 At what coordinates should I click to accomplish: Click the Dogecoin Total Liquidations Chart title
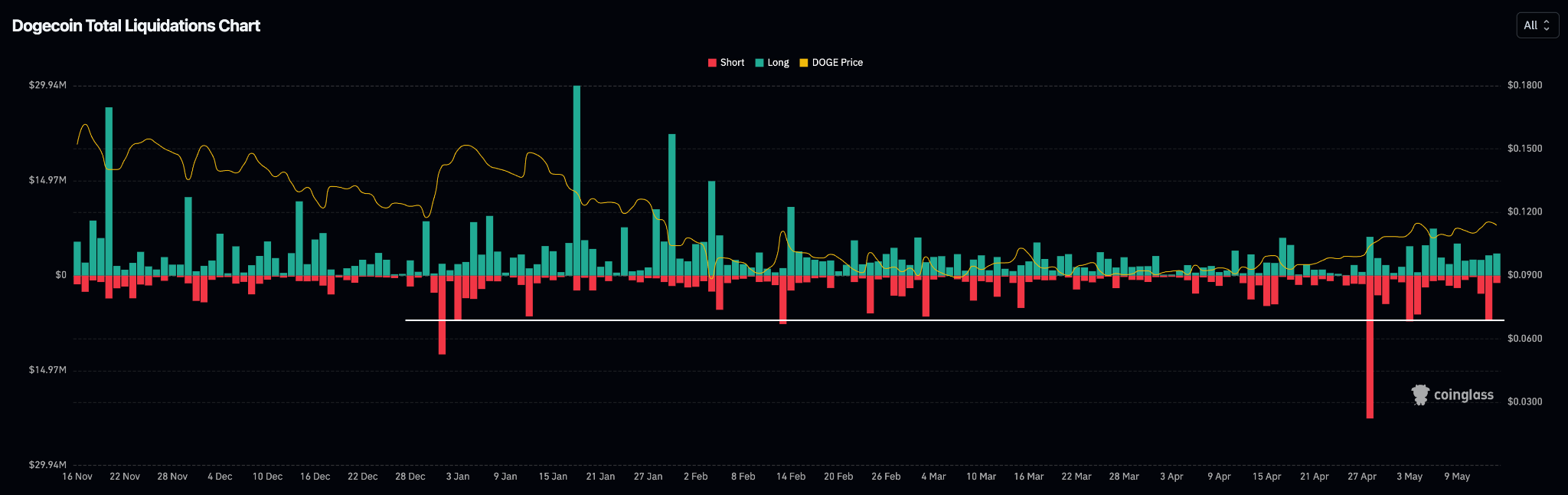[x=136, y=26]
